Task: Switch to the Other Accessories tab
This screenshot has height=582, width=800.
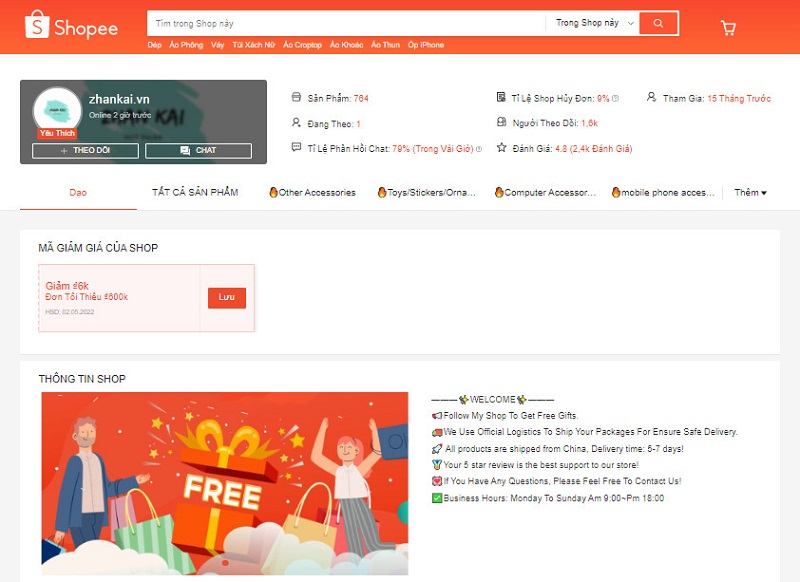Action: (312, 192)
